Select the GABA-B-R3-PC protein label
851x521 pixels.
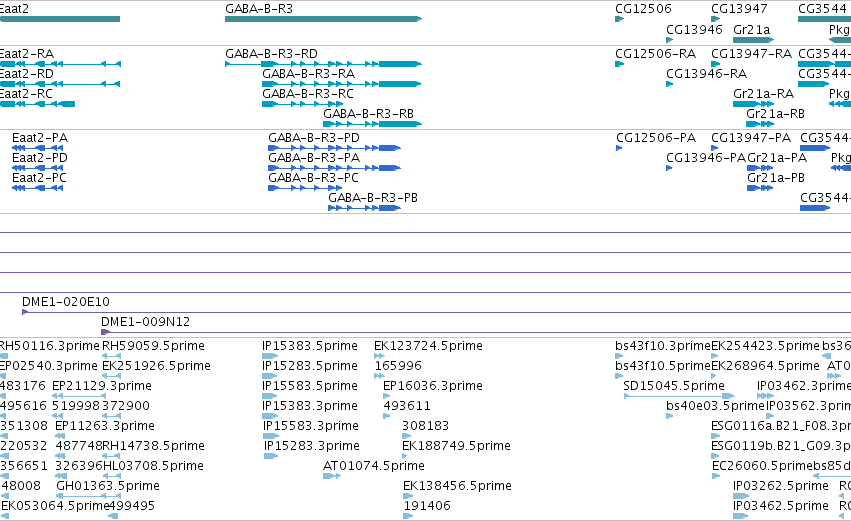click(x=313, y=178)
